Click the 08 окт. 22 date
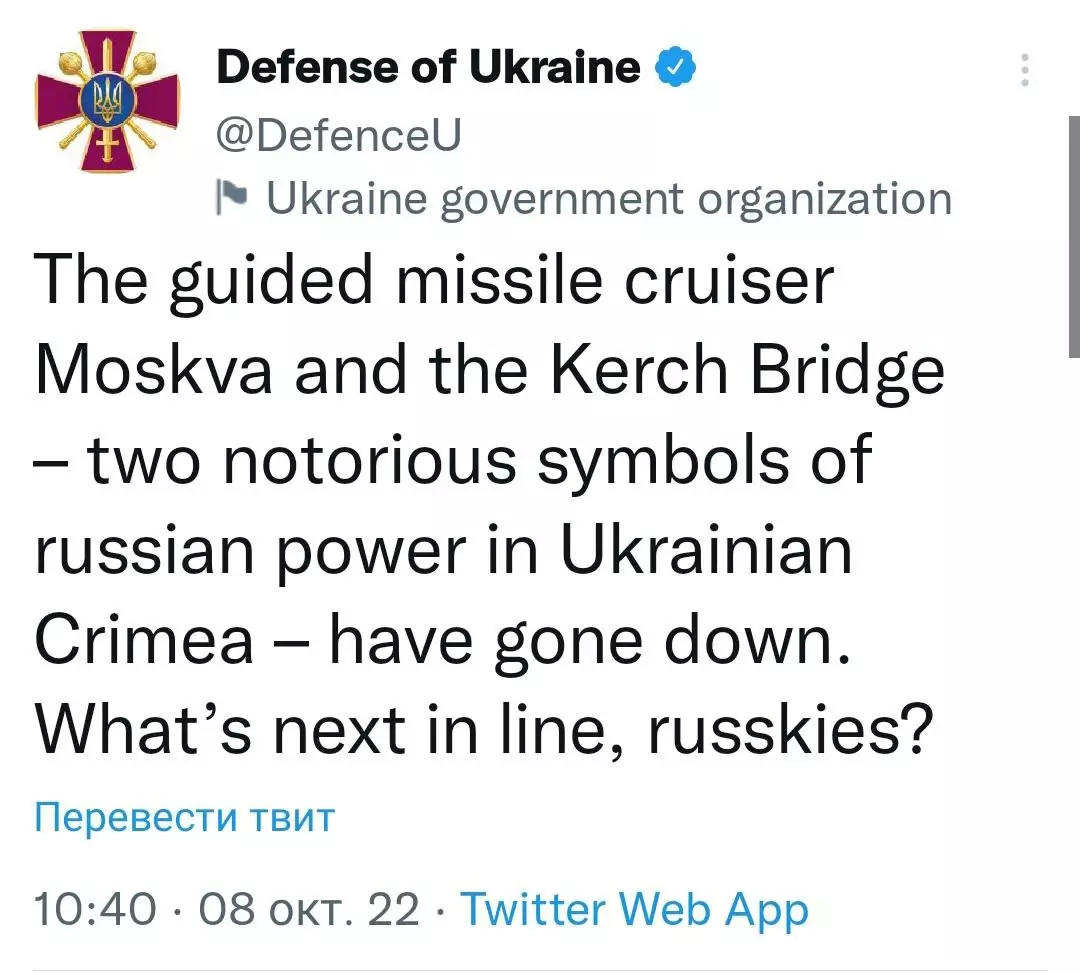Image resolution: width=1080 pixels, height=973 pixels. tap(309, 909)
